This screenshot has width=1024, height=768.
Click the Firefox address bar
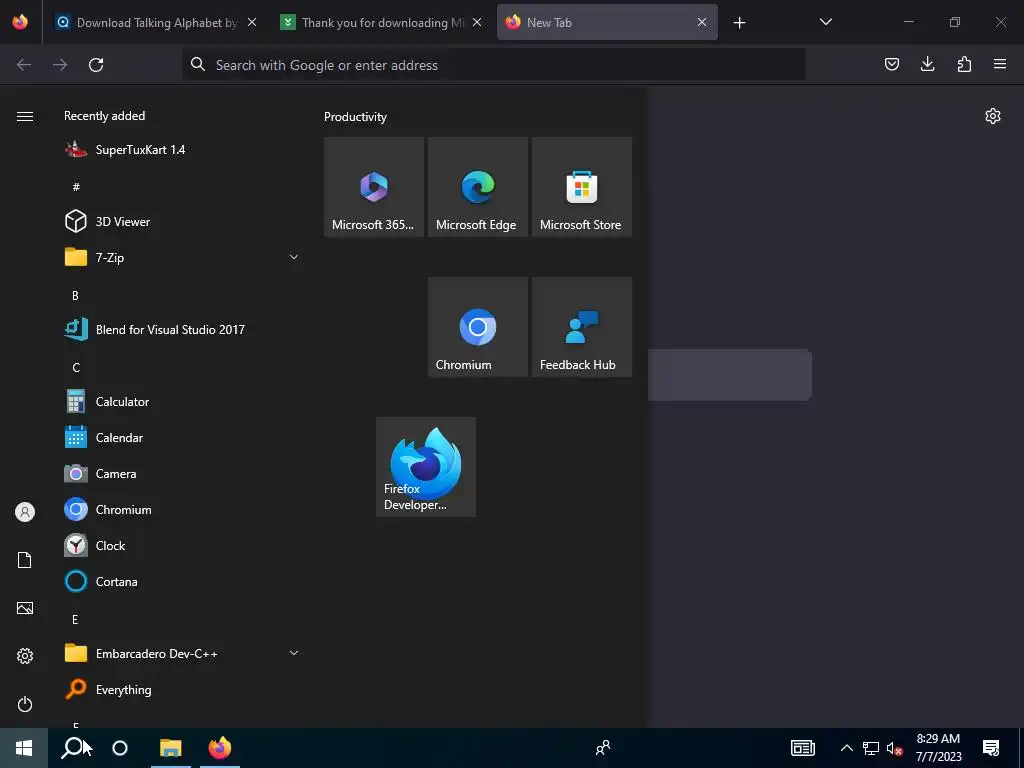click(494, 65)
